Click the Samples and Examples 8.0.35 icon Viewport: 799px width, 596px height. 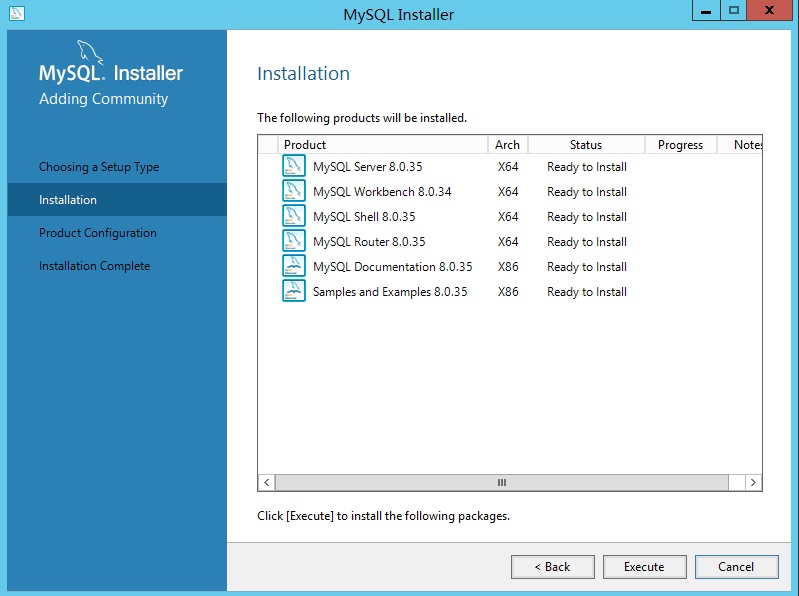click(x=294, y=291)
